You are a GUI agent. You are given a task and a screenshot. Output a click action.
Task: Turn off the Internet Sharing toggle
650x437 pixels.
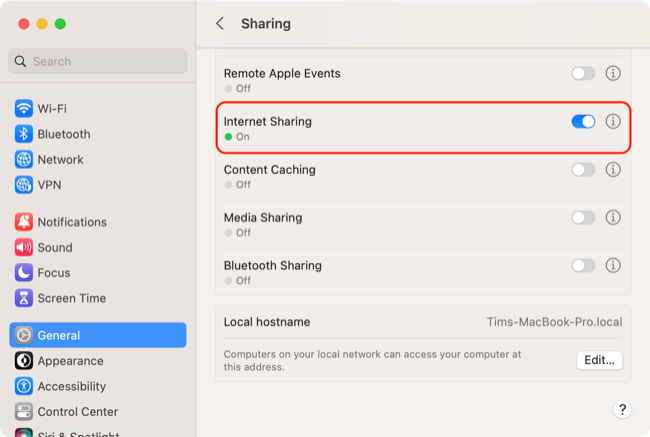[x=583, y=121]
